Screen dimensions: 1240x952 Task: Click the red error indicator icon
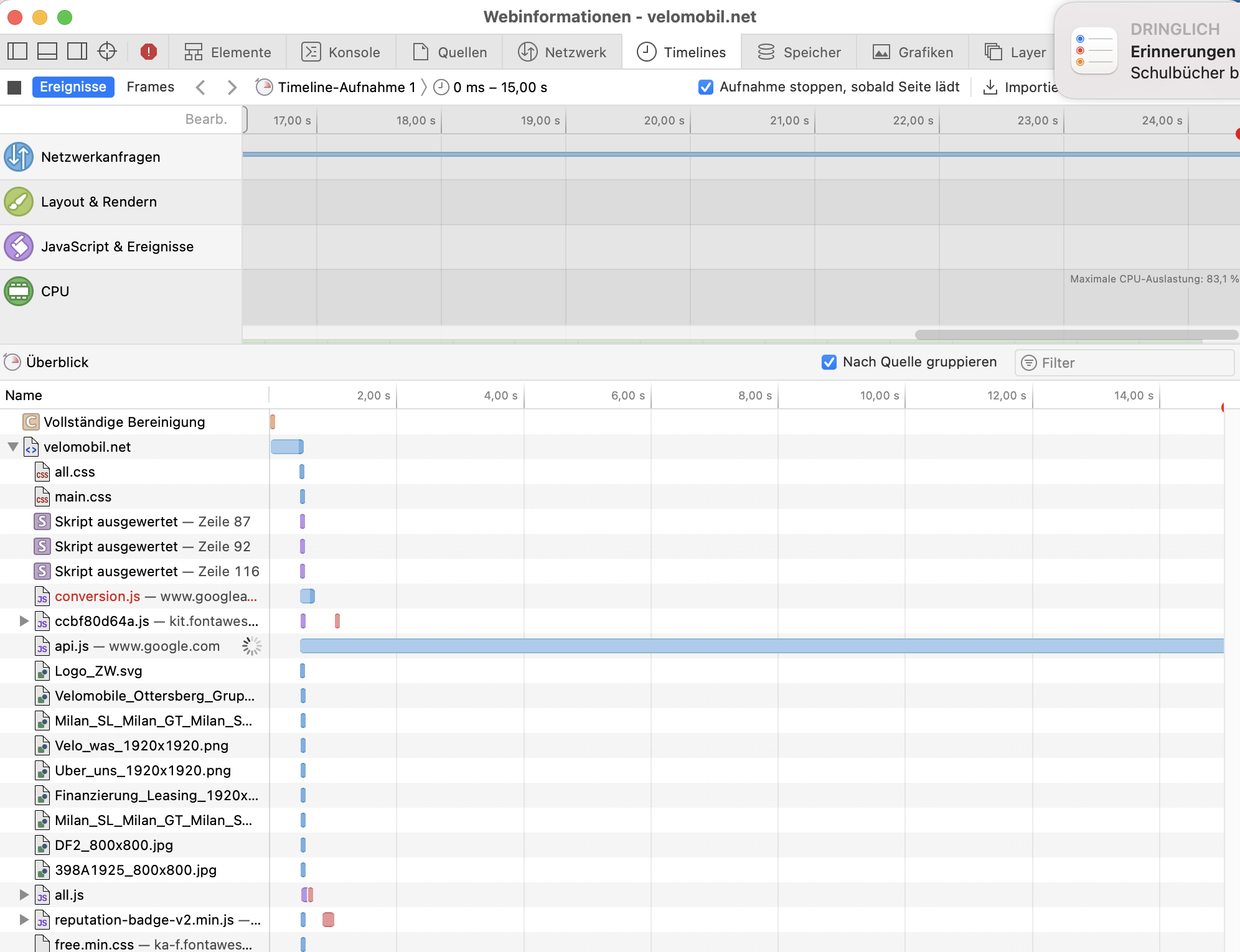(149, 52)
